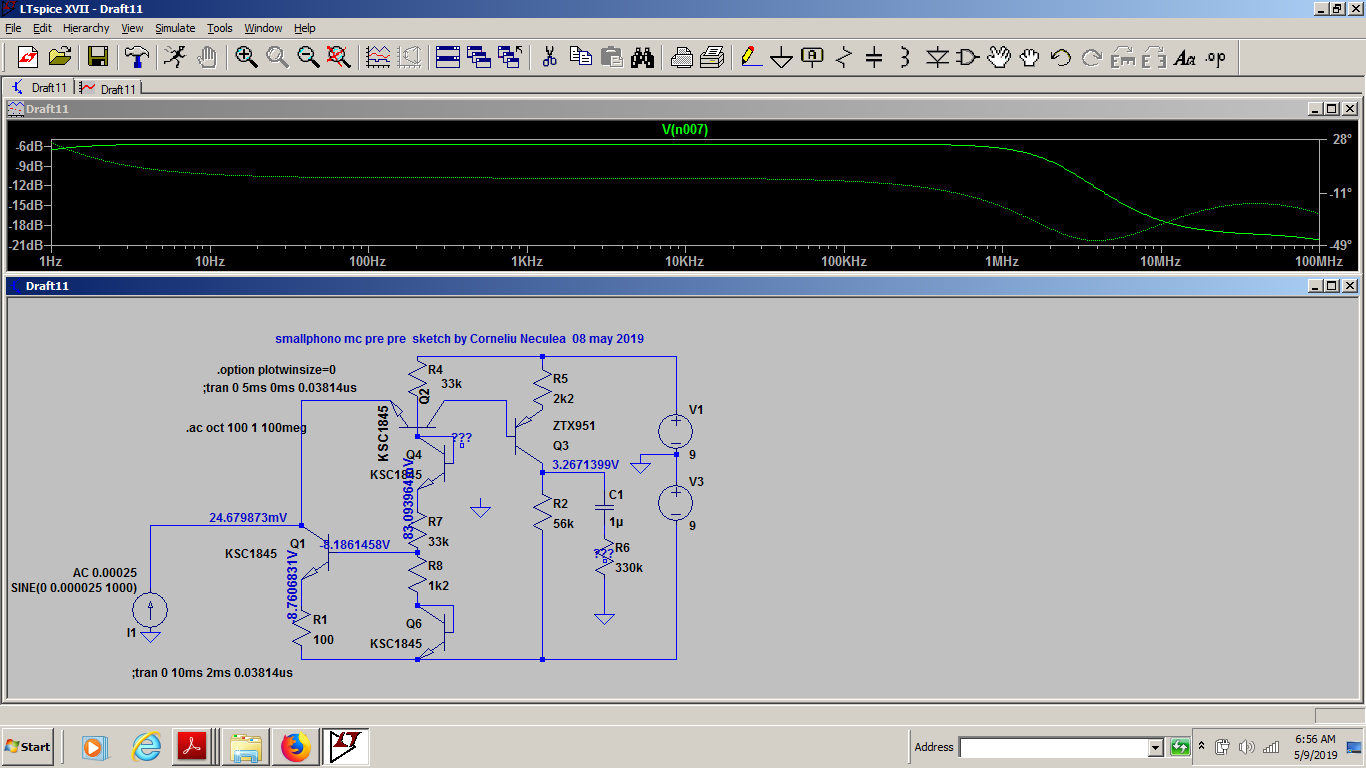Viewport: 1366px width, 768px height.
Task: Place an inductor from the toolbar
Action: [906, 57]
